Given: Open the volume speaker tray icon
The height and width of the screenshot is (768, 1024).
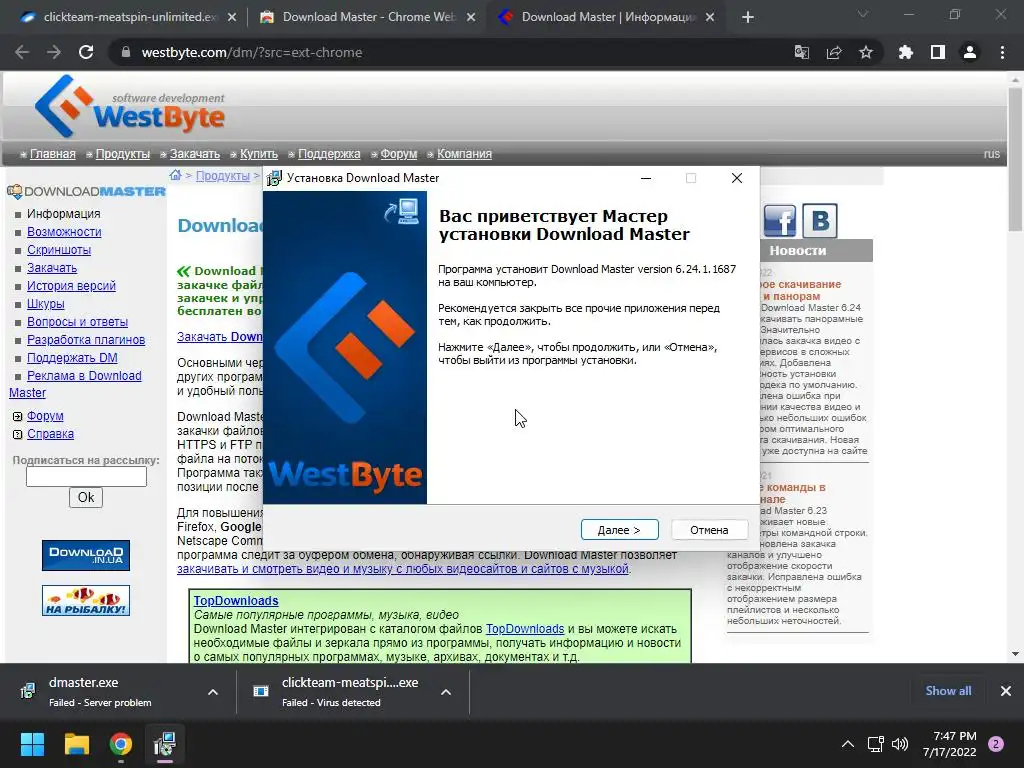Looking at the screenshot, I should pos(900,744).
